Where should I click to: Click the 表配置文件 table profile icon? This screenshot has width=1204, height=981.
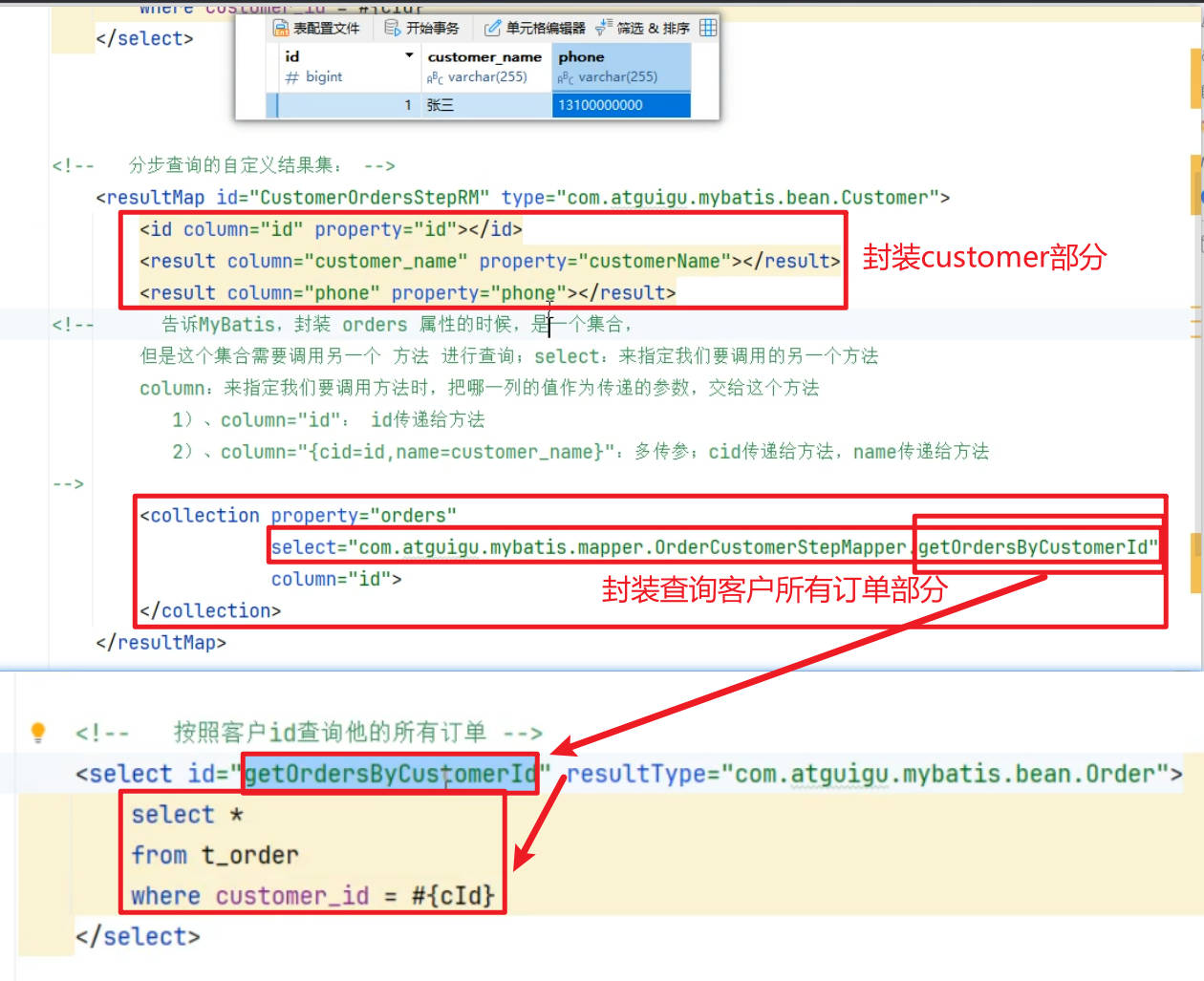coord(281,28)
